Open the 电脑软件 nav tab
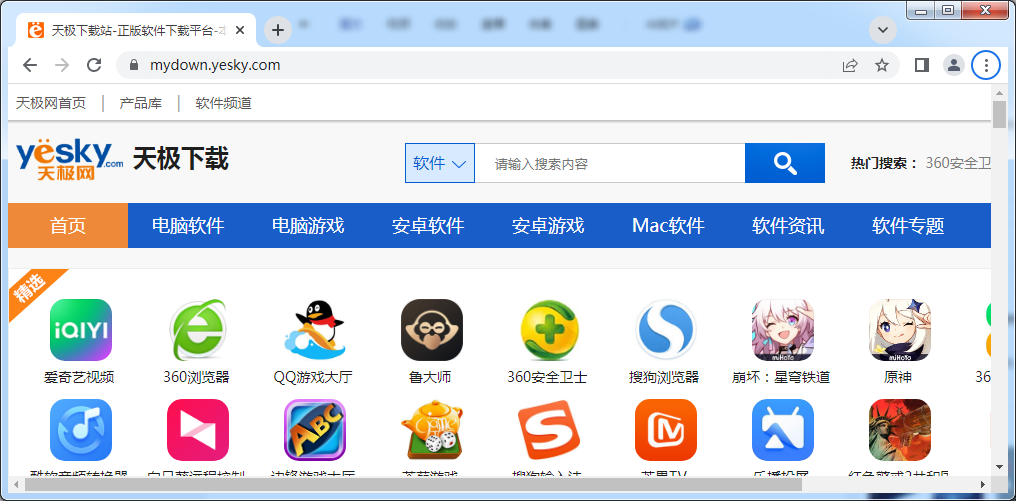 coord(188,226)
